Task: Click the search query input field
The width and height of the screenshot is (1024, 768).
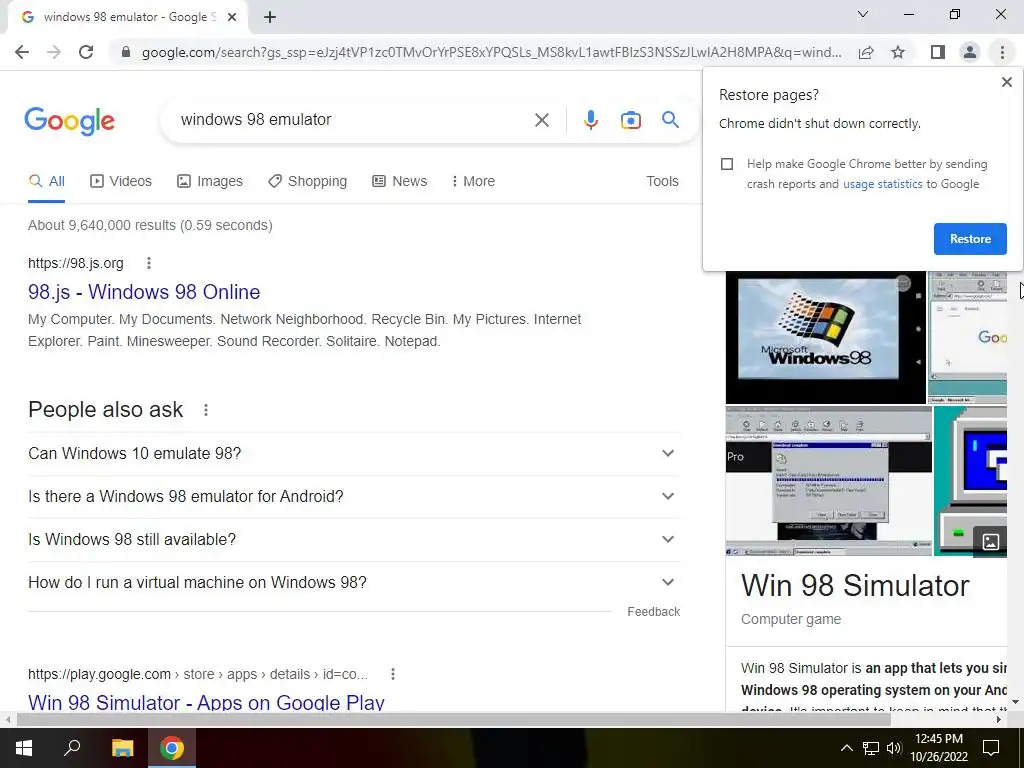Action: pos(353,120)
